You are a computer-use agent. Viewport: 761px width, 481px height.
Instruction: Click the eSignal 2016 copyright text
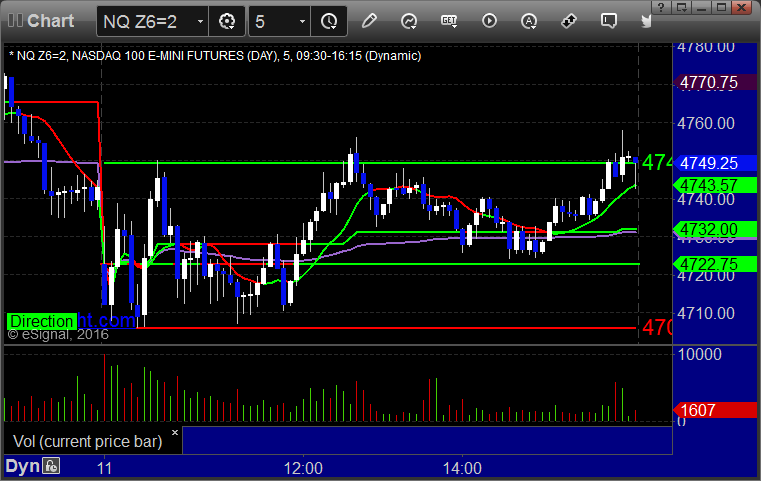coord(58,334)
